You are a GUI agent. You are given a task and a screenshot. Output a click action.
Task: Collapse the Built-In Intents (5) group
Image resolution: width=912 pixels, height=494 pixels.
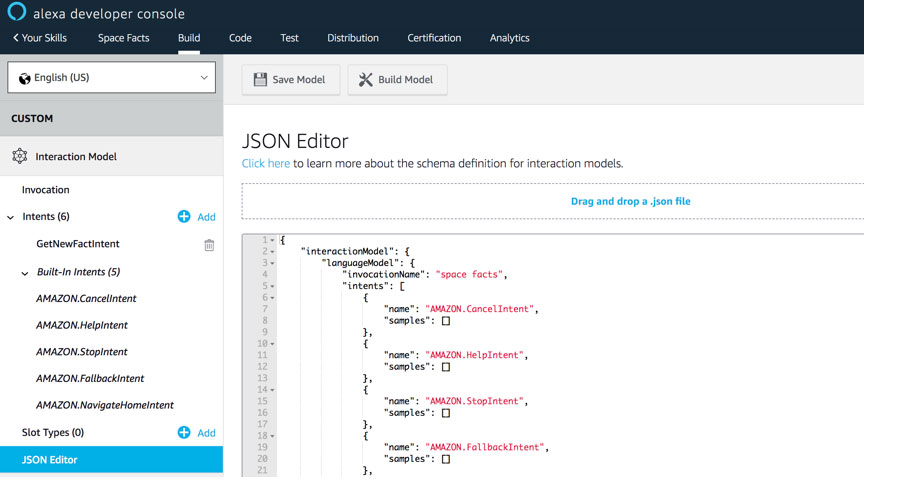pyautogui.click(x=24, y=273)
